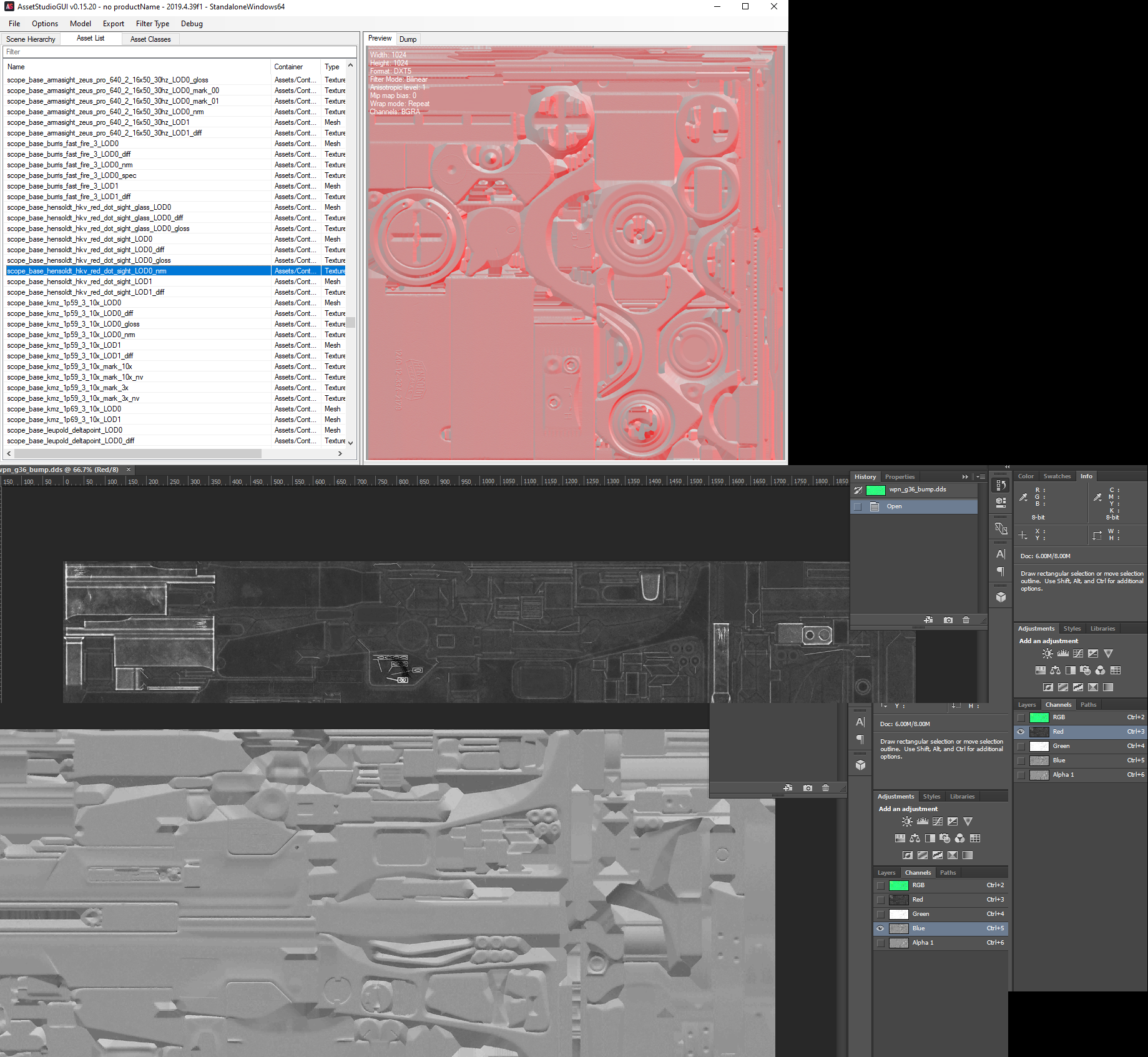The width and height of the screenshot is (1148, 1057).
Task: Close the wpn_g36_bump.dds document tab
Action: [x=129, y=470]
